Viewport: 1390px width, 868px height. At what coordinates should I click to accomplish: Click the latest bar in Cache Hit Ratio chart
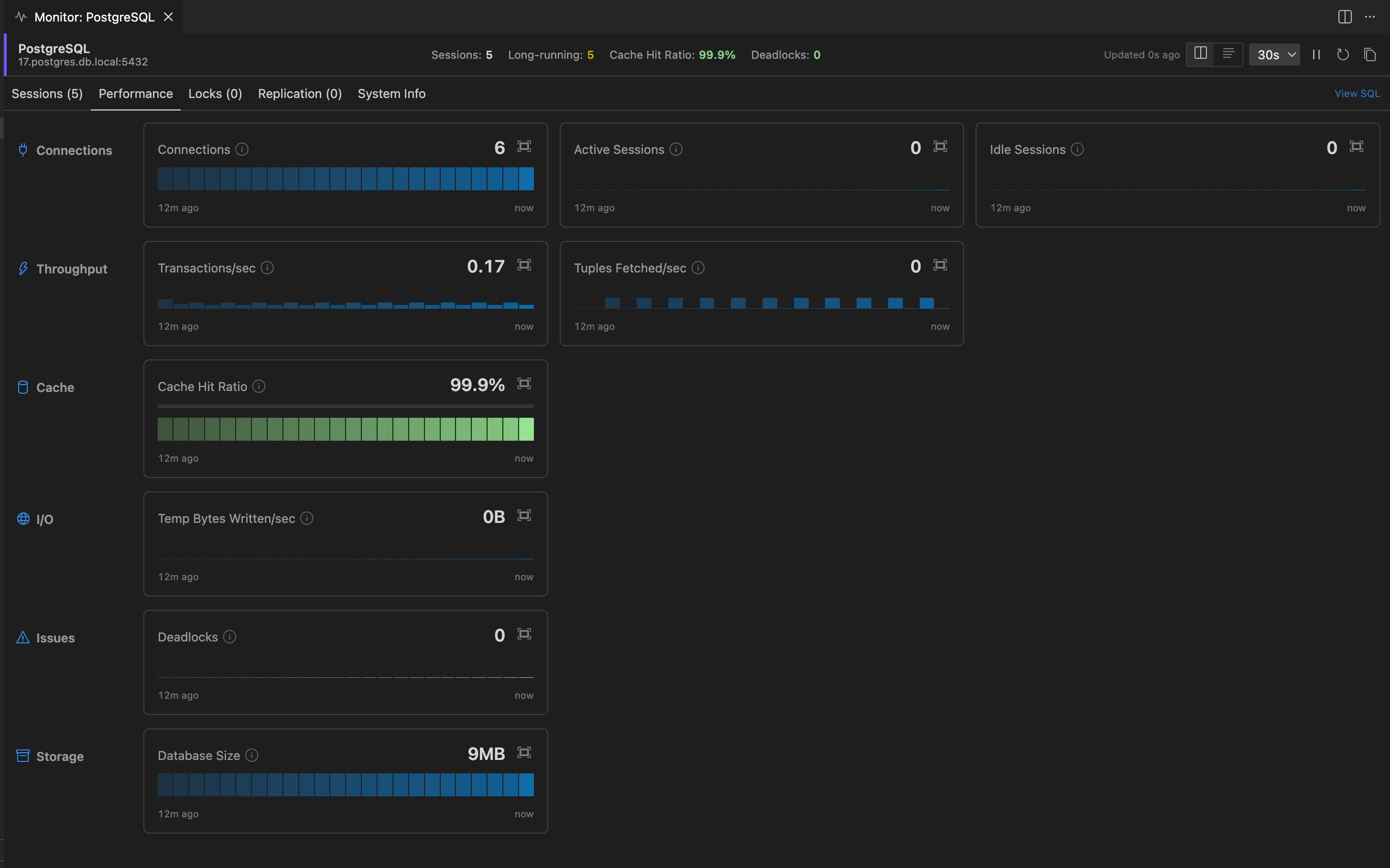tap(526, 429)
